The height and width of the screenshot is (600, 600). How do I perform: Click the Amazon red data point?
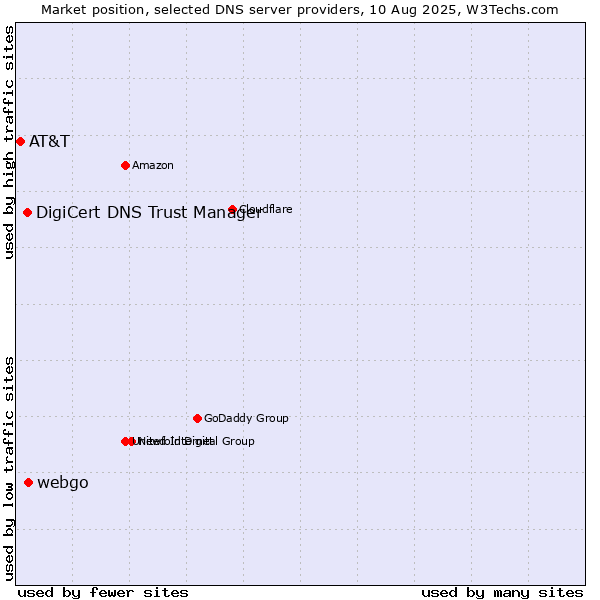tap(125, 165)
